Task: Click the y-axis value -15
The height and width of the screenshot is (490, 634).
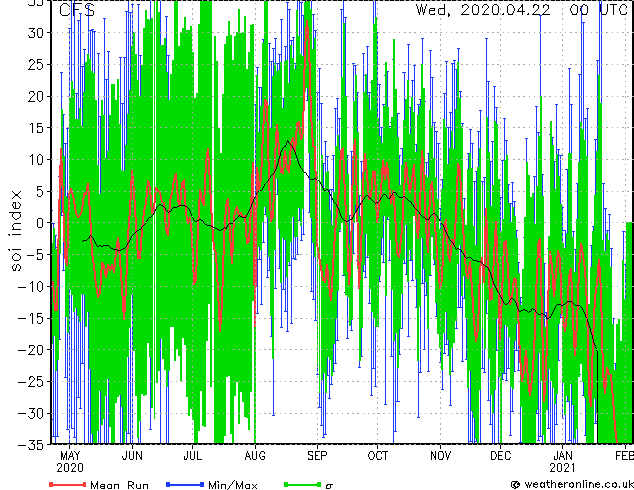Action: point(31,318)
